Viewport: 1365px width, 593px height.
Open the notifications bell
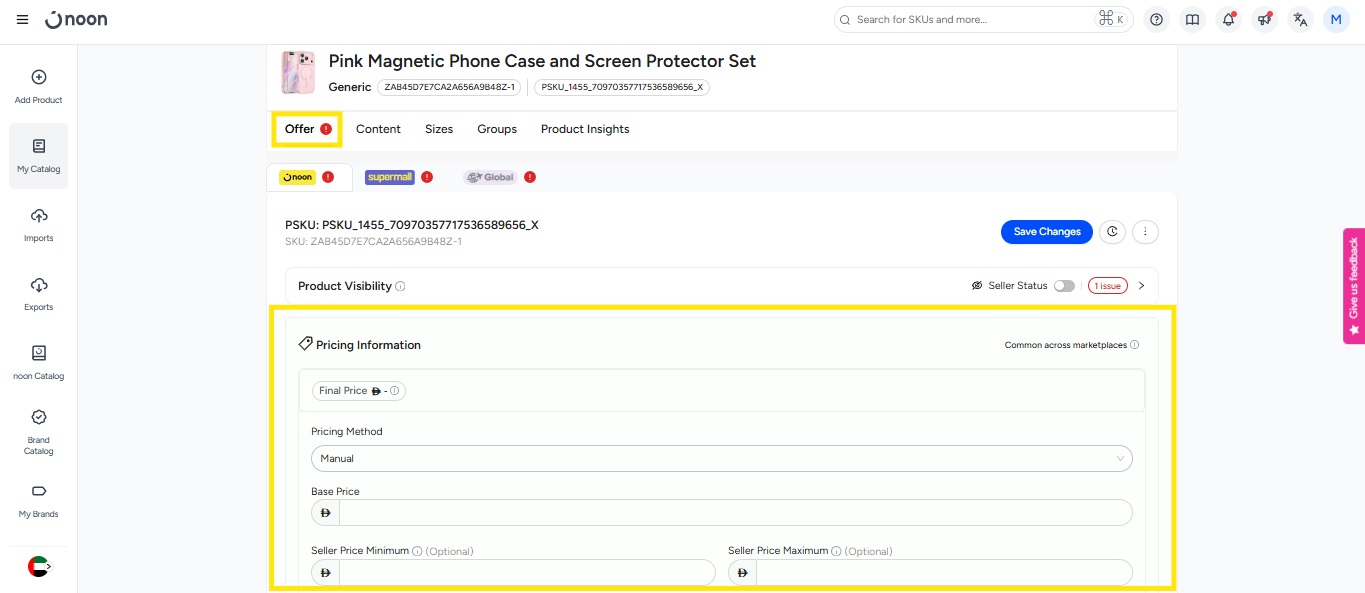(x=1229, y=20)
